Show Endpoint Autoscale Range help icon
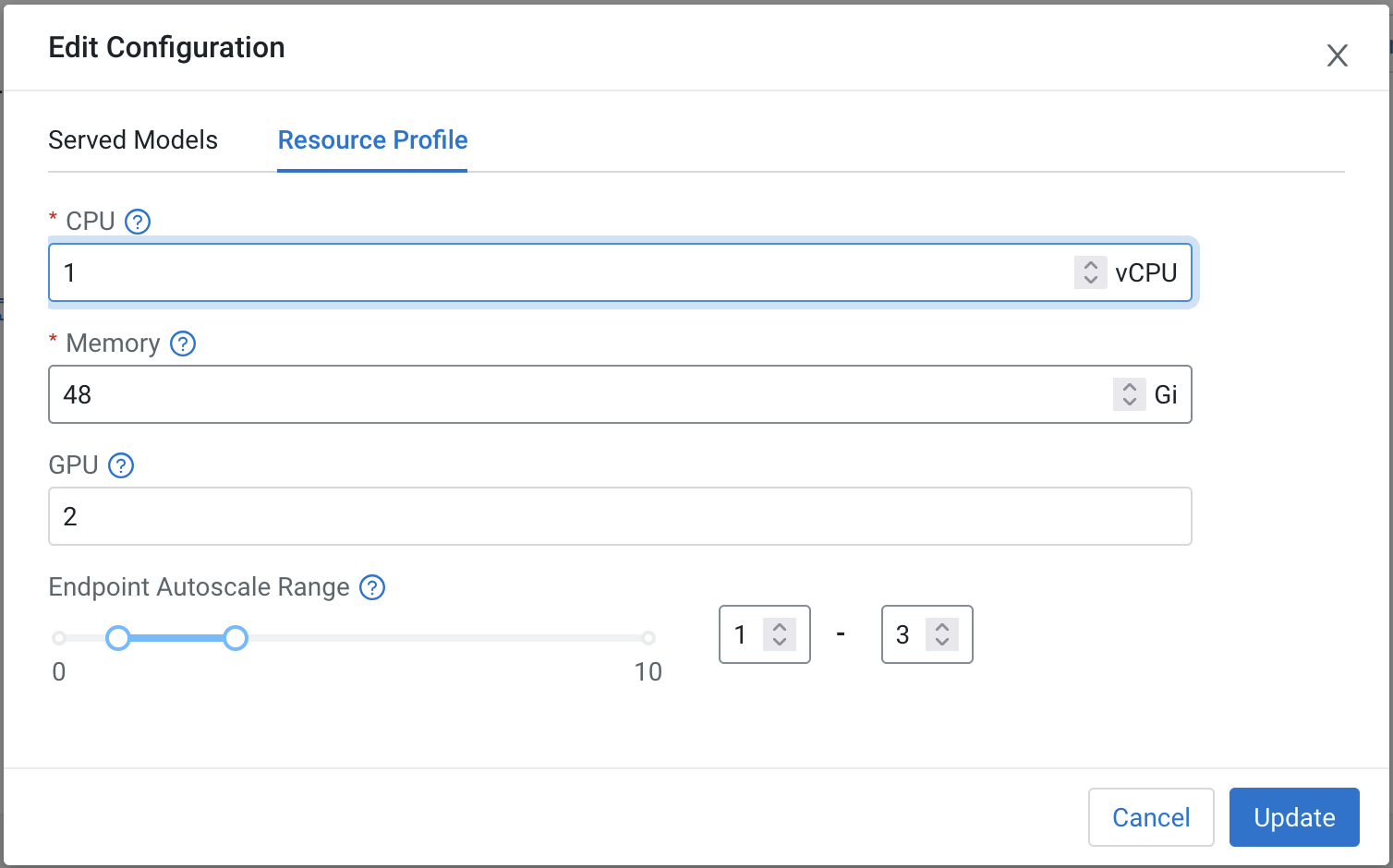 click(x=372, y=587)
